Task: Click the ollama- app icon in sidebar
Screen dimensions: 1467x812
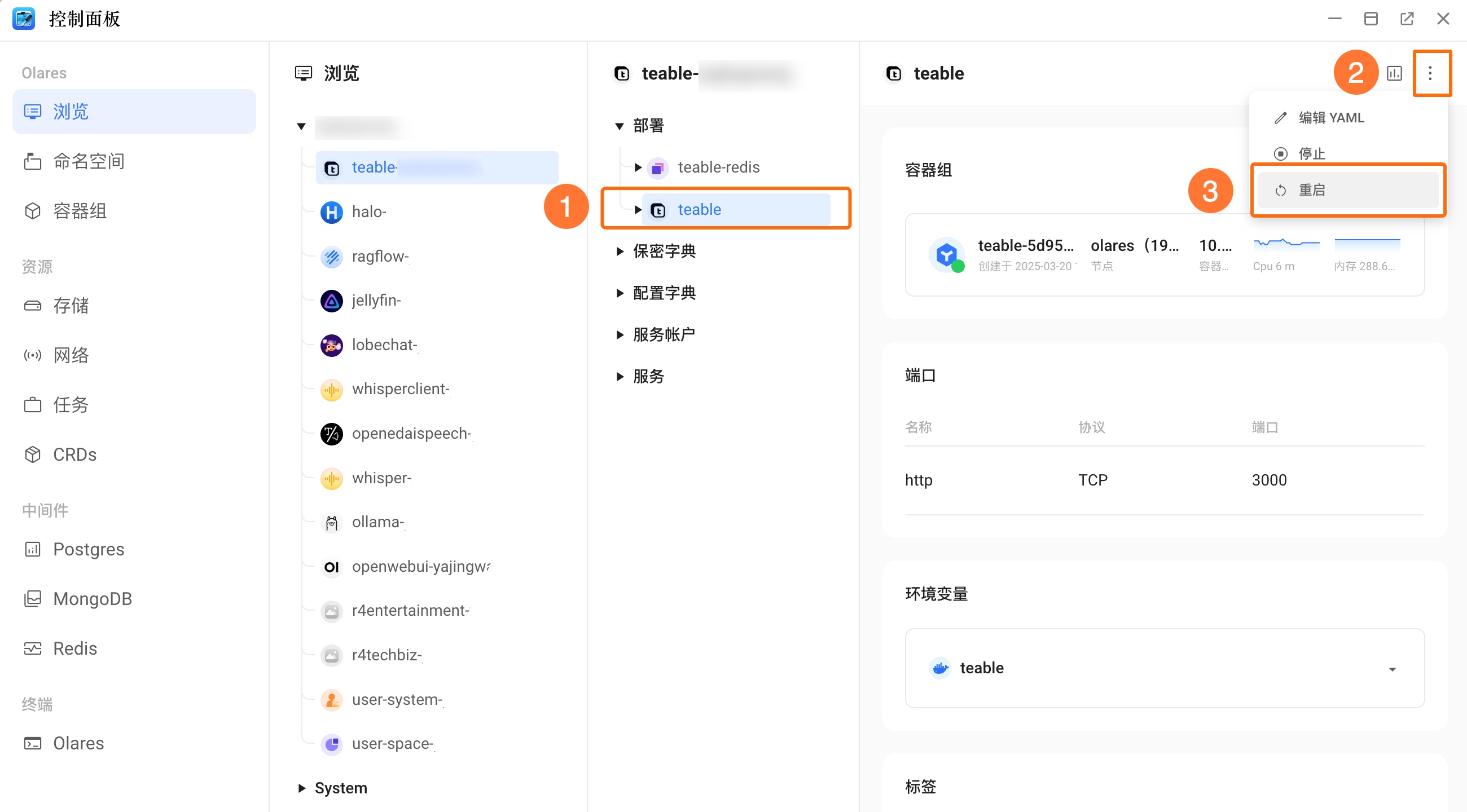Action: point(333,521)
